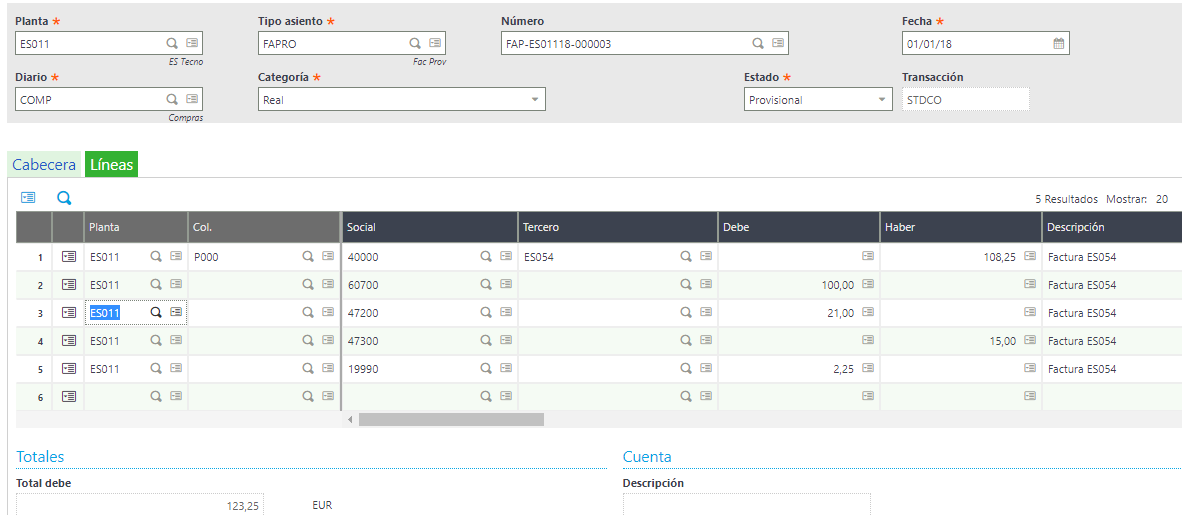
Task: Open the action card icon of Diario field
Action: (x=191, y=99)
